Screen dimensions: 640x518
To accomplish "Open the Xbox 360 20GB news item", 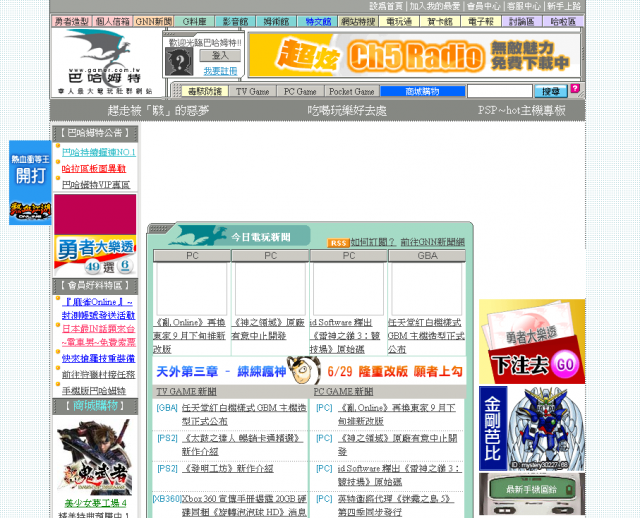I will pos(244,505).
